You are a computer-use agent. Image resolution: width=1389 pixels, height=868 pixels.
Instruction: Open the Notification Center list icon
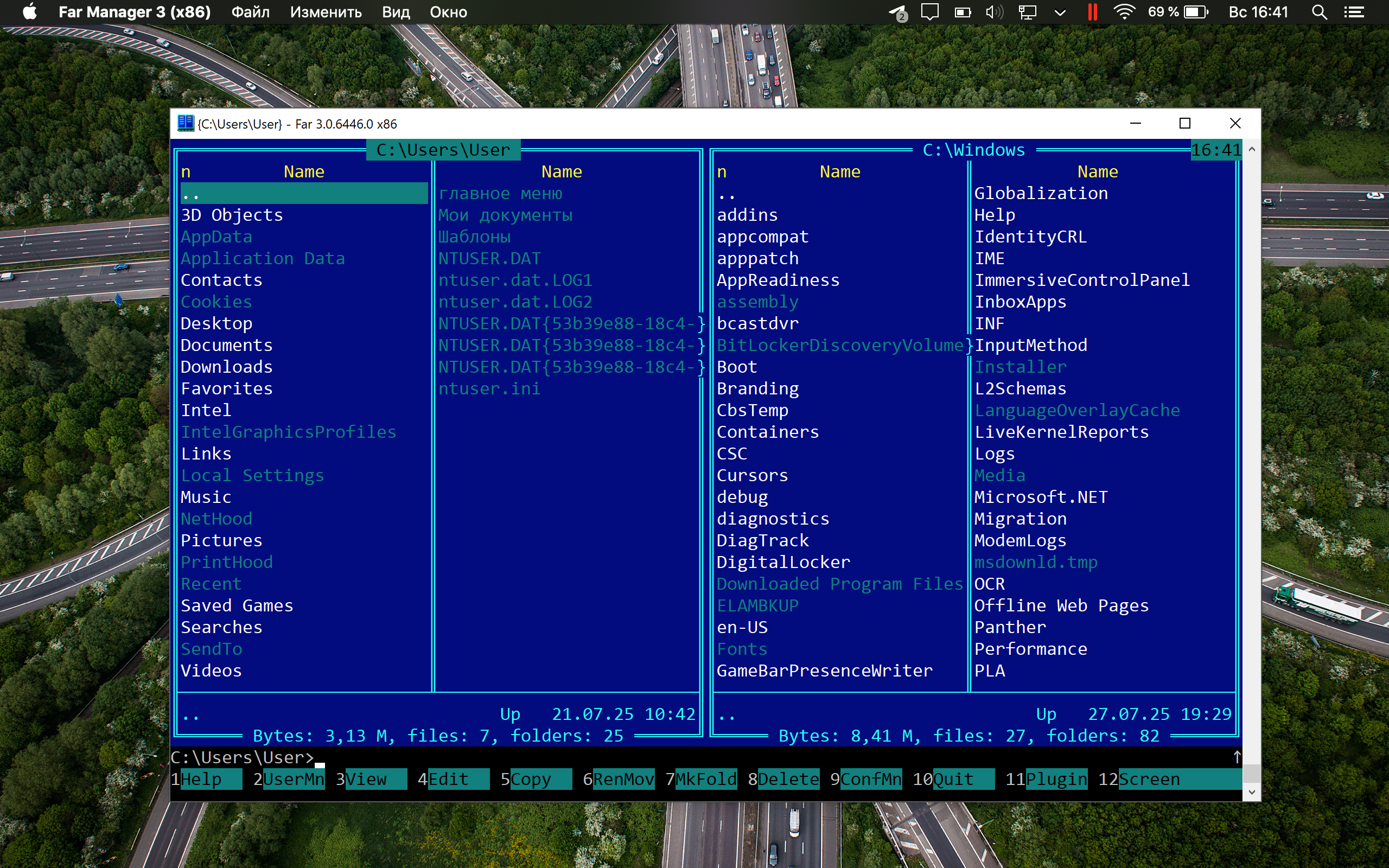click(1354, 12)
